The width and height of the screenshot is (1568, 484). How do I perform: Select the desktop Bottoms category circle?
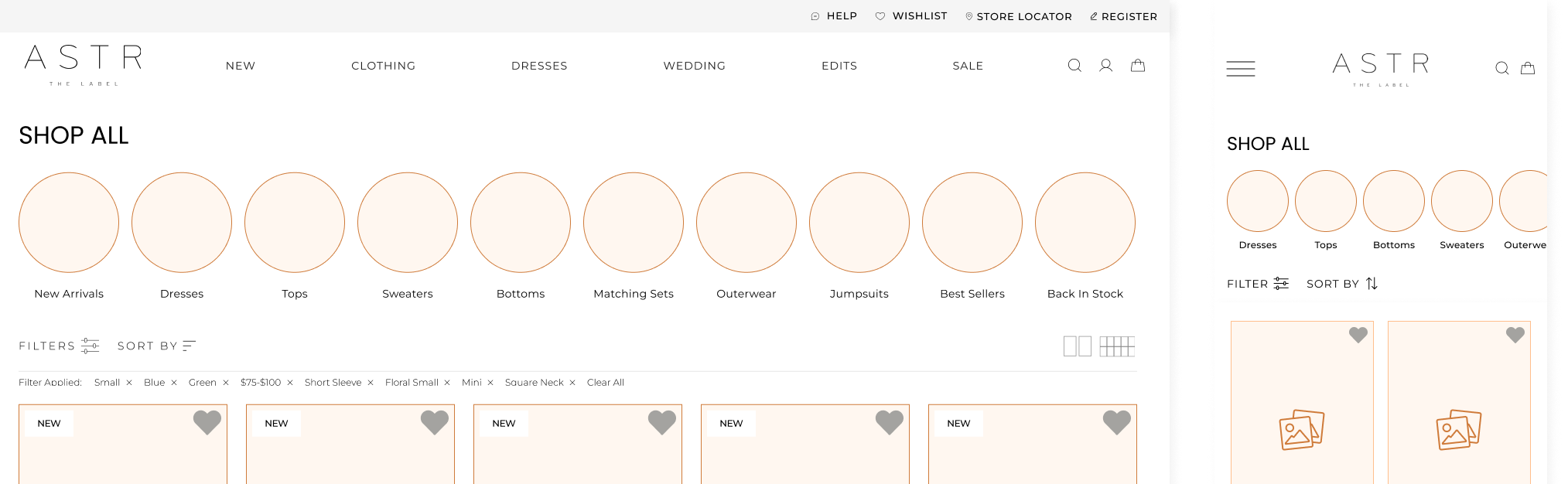521,223
